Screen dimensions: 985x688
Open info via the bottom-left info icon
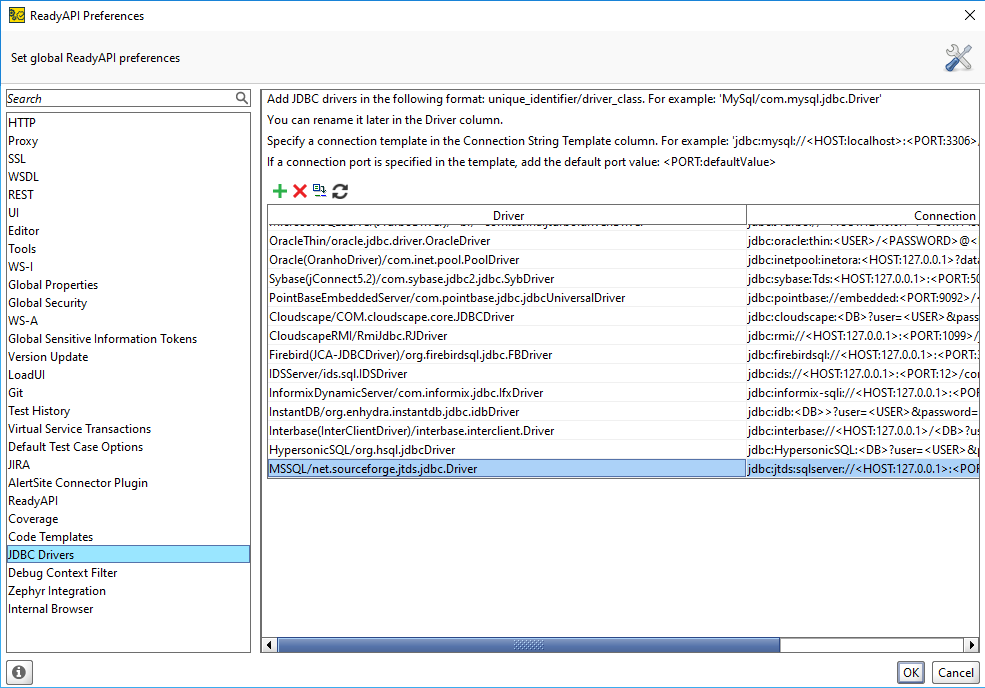(18, 672)
